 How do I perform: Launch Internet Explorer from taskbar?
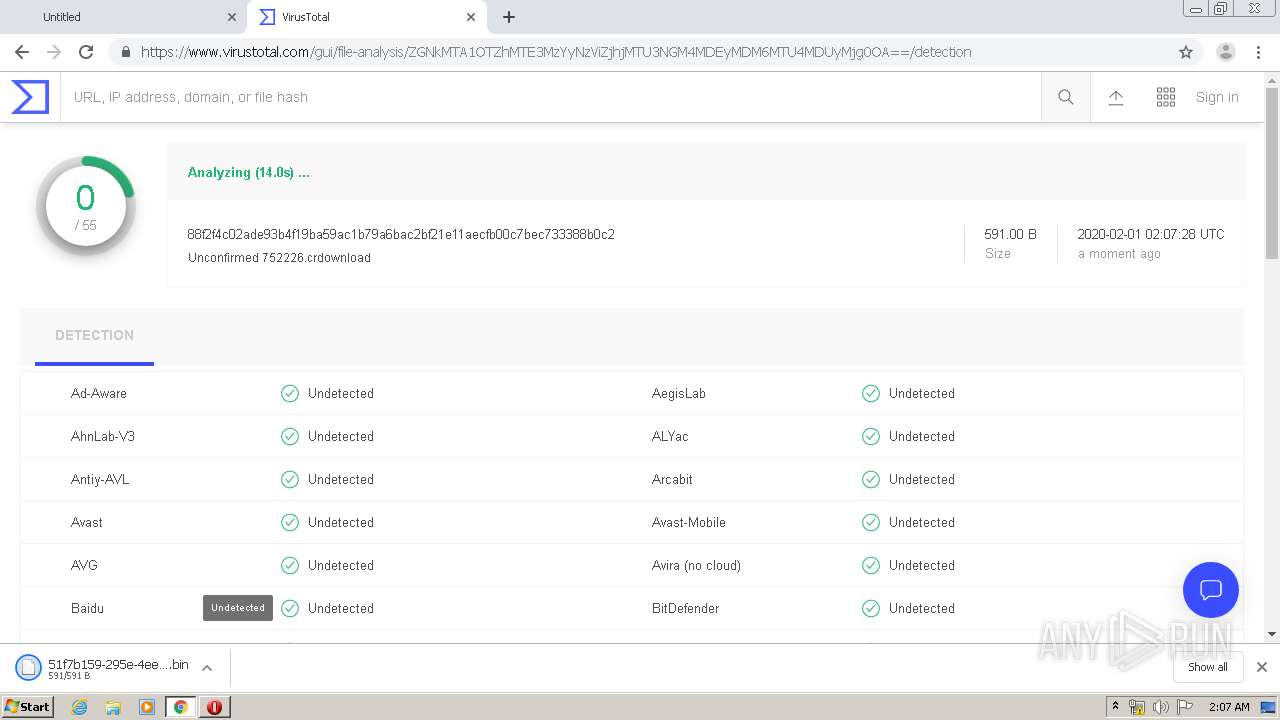click(x=79, y=707)
